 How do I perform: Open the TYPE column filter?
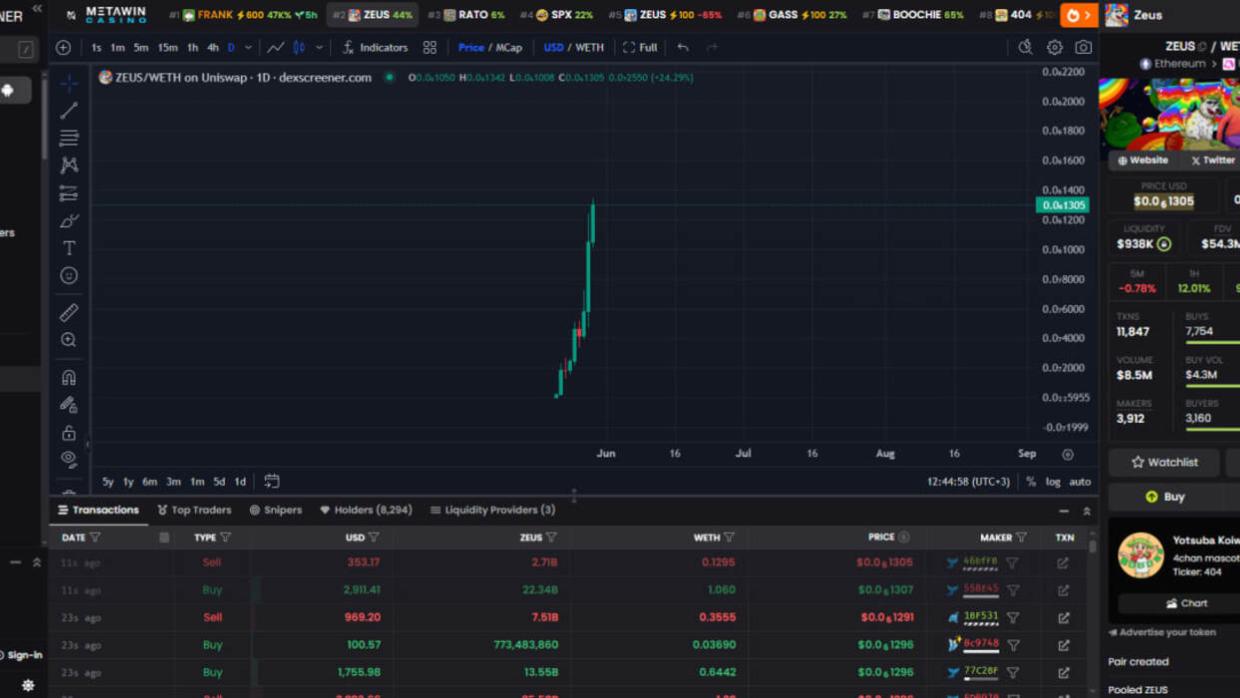[x=225, y=538]
